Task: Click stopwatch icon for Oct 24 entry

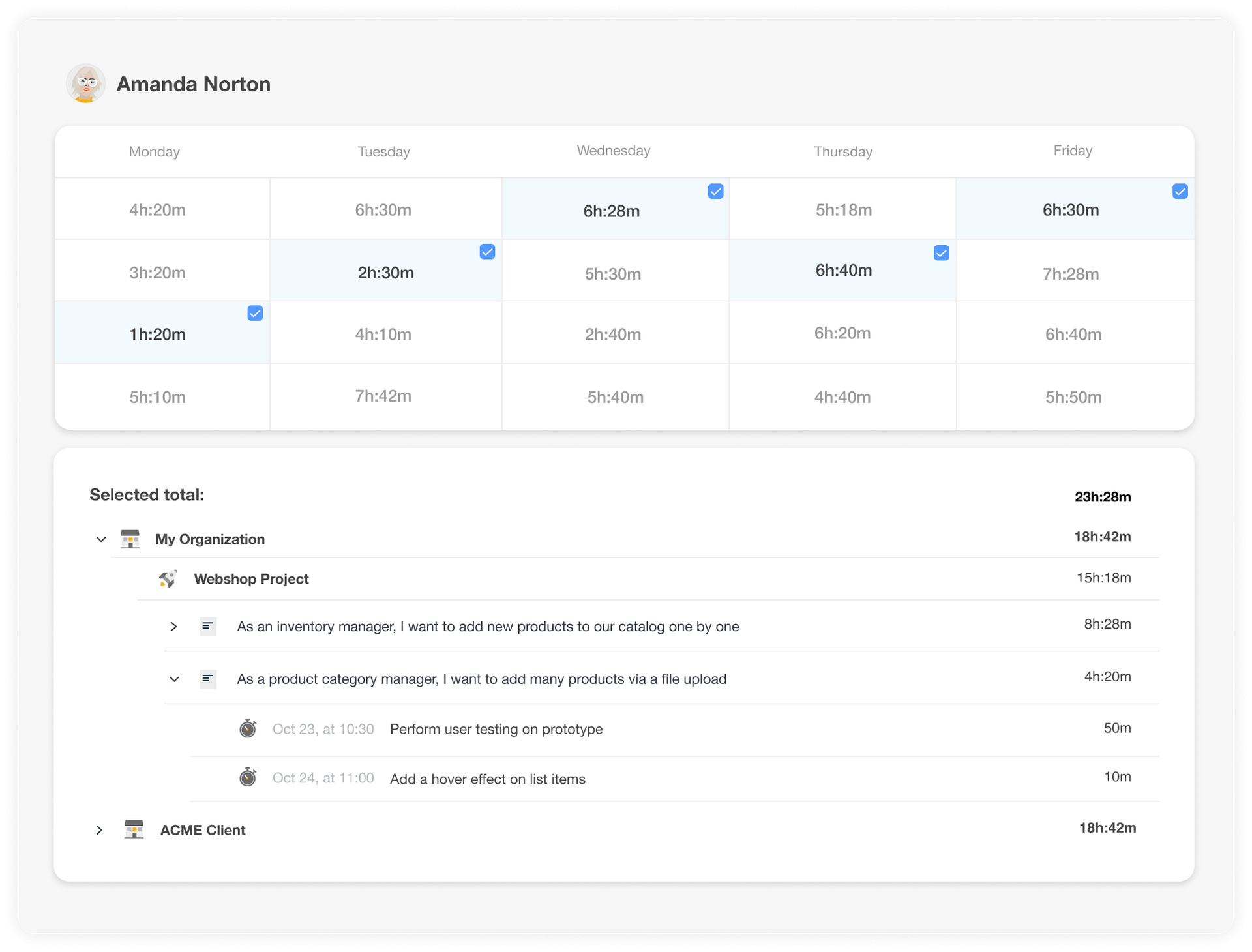Action: tap(248, 777)
